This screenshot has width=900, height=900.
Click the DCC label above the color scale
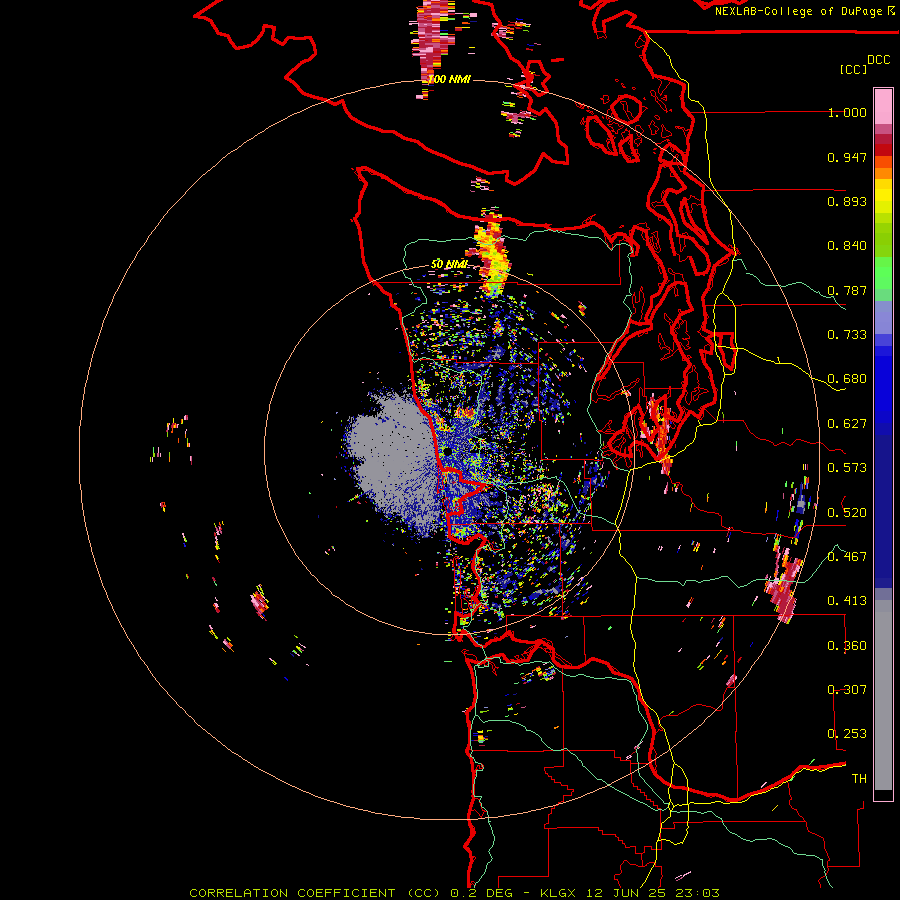(878, 60)
